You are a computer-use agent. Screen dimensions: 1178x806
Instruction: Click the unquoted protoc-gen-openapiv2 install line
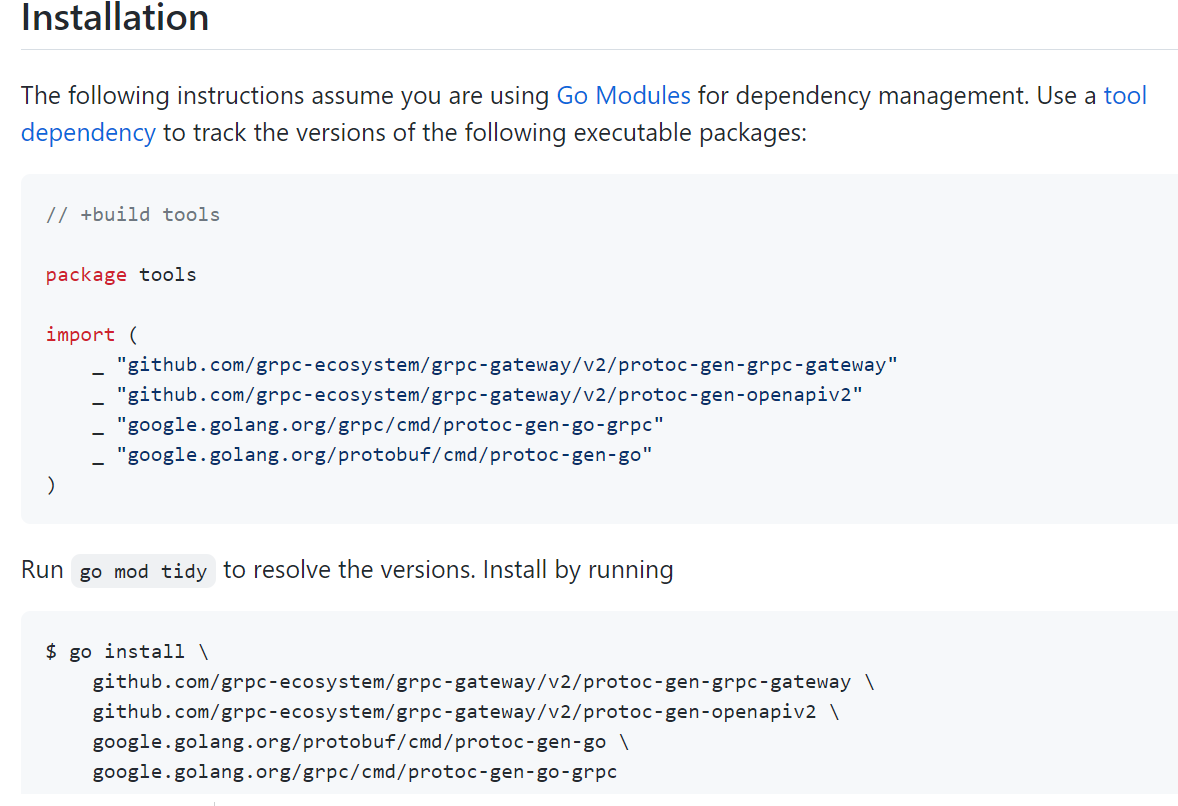[x=455, y=712]
